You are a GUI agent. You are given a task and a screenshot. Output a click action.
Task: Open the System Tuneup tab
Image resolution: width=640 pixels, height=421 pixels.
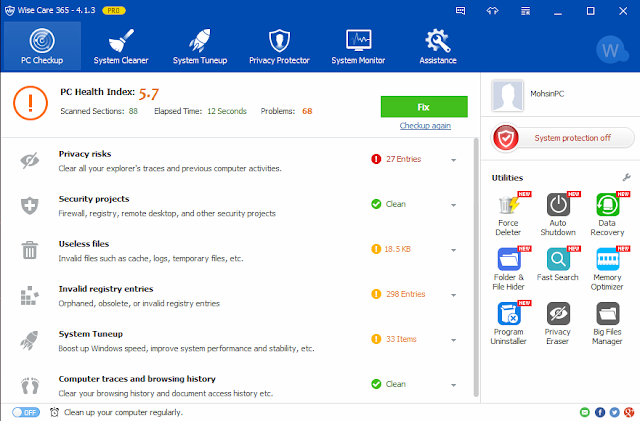[200, 47]
